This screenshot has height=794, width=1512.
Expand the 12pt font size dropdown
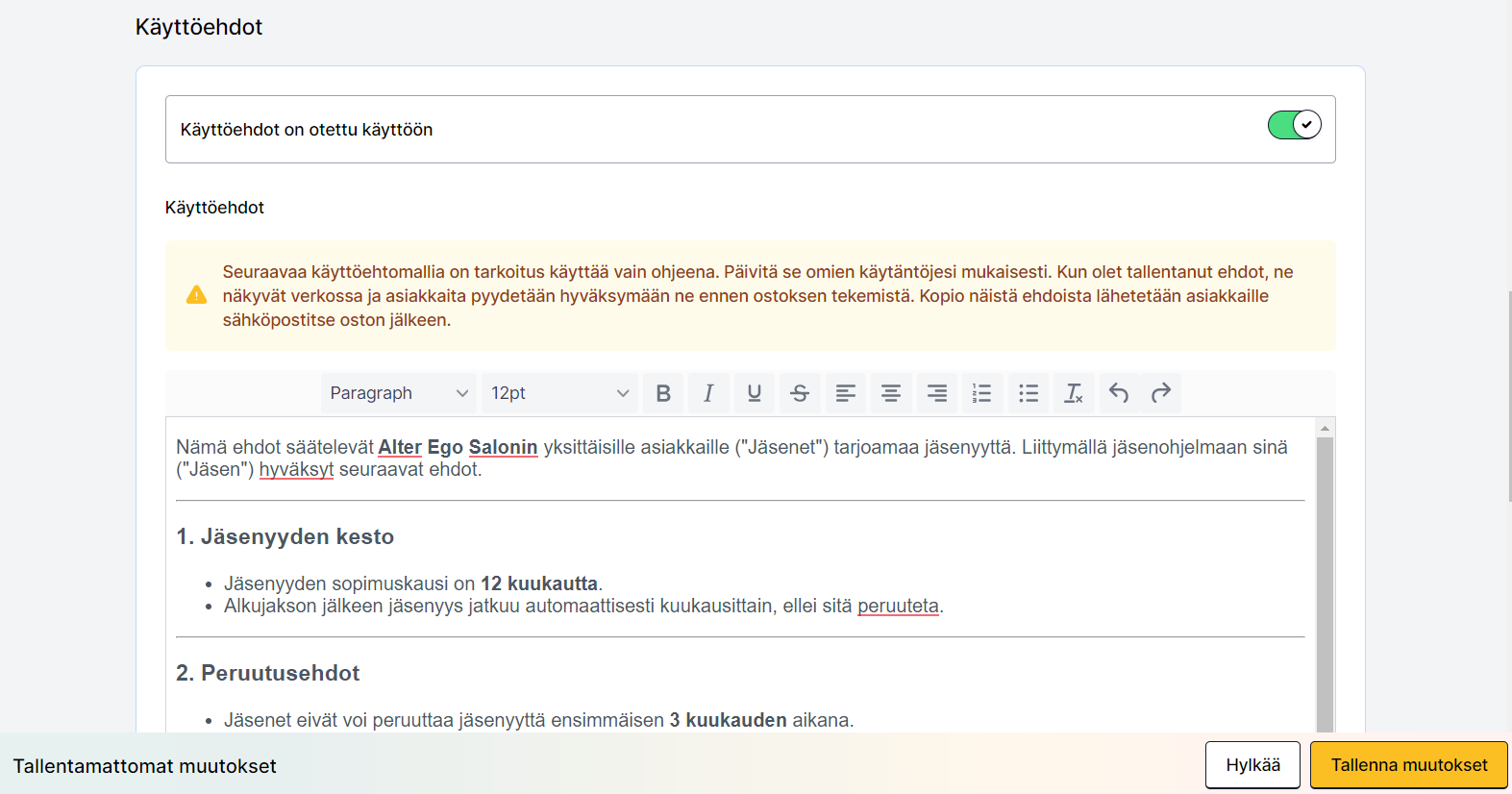559,393
